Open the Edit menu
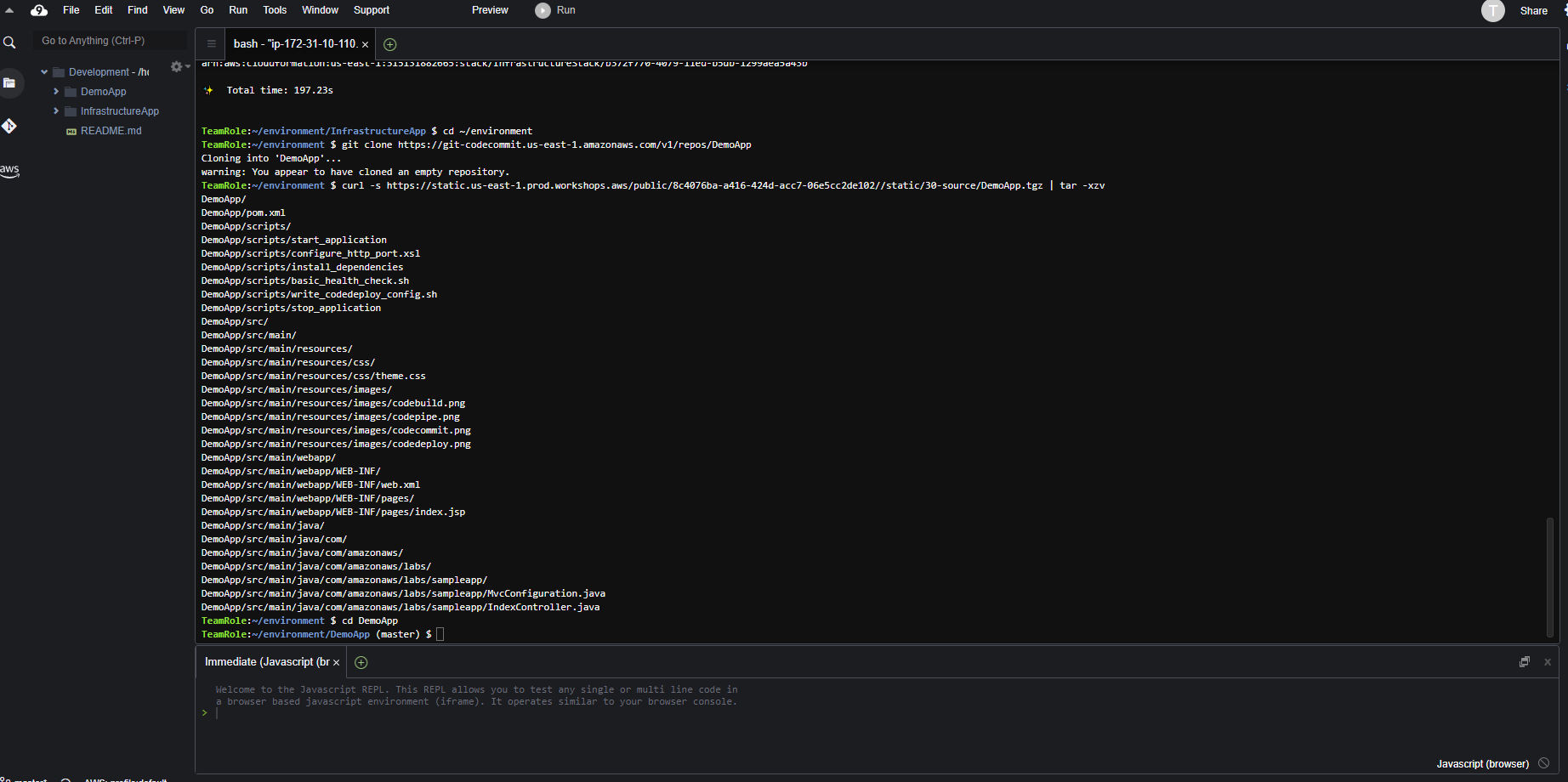 pos(104,10)
